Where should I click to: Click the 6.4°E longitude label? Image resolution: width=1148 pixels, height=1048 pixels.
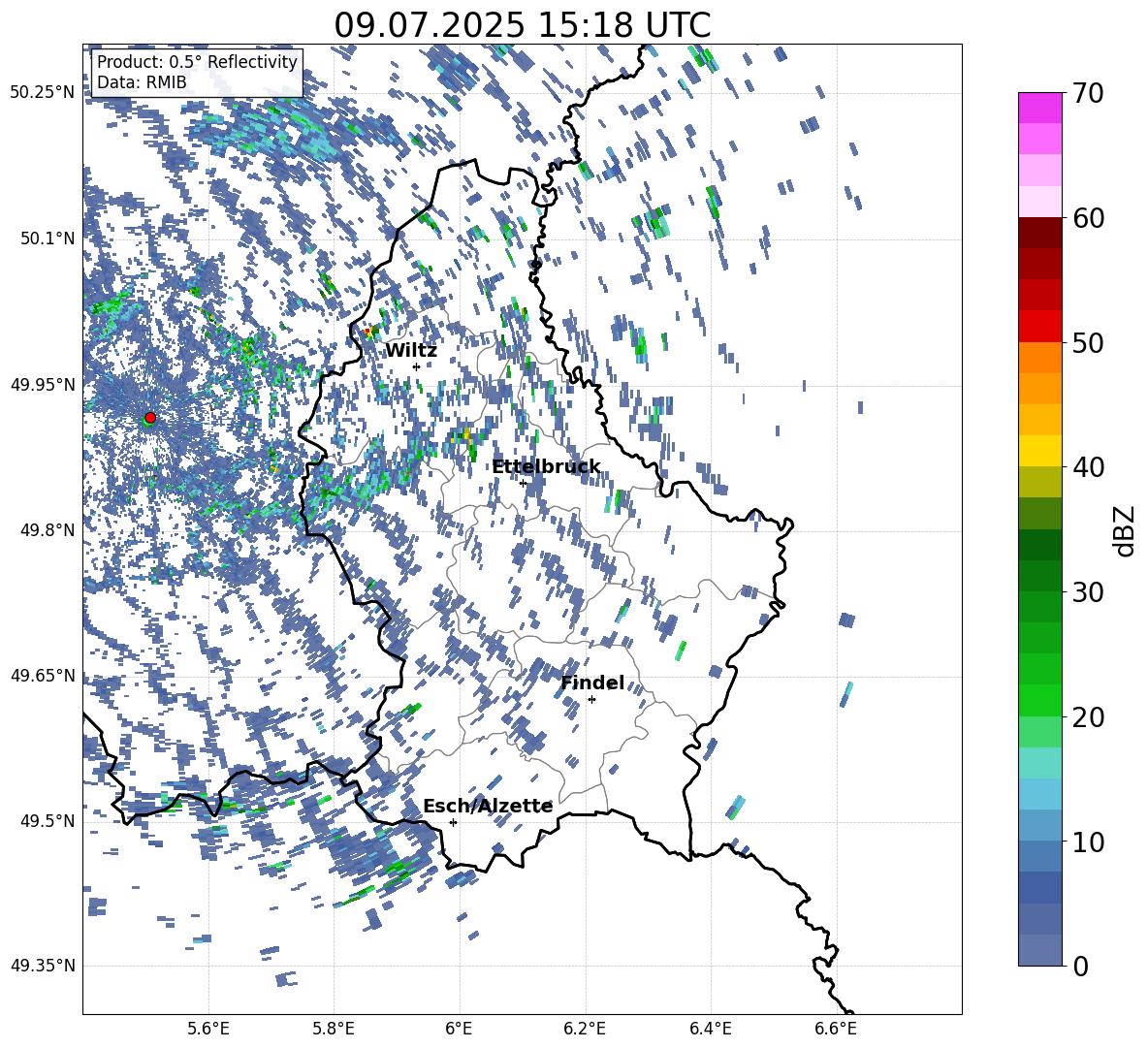pyautogui.click(x=710, y=1029)
